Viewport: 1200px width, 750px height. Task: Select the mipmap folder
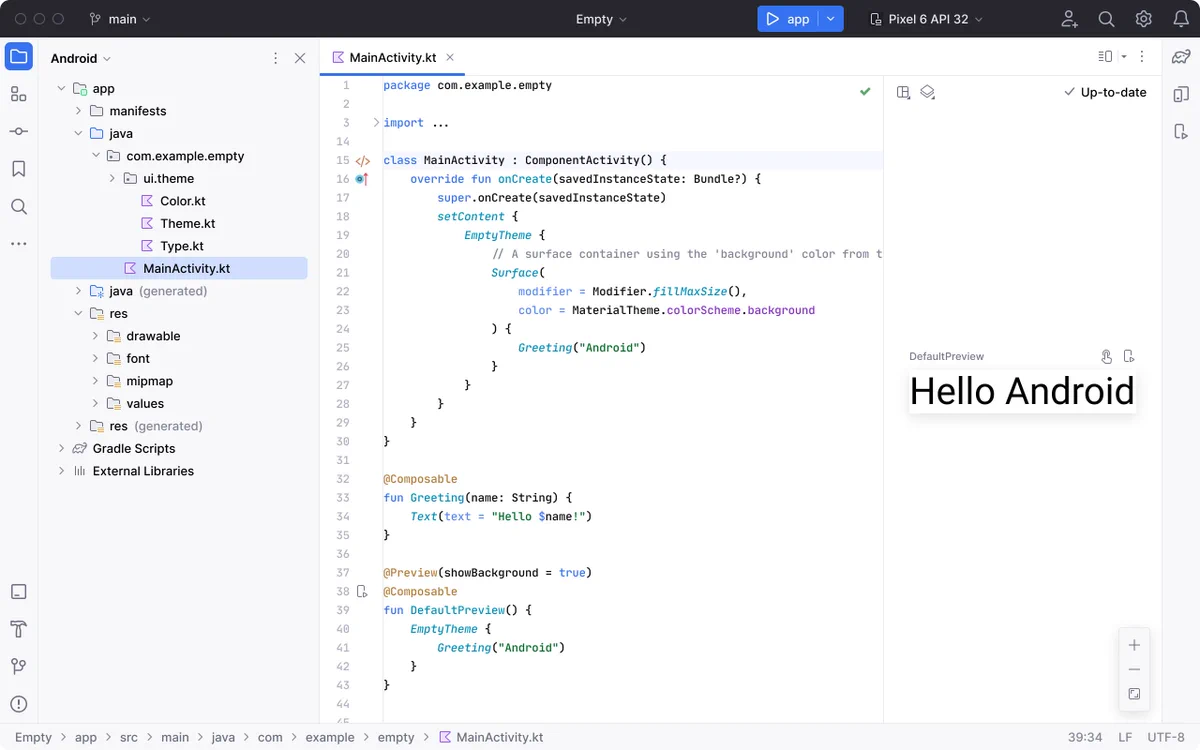[x=149, y=381]
